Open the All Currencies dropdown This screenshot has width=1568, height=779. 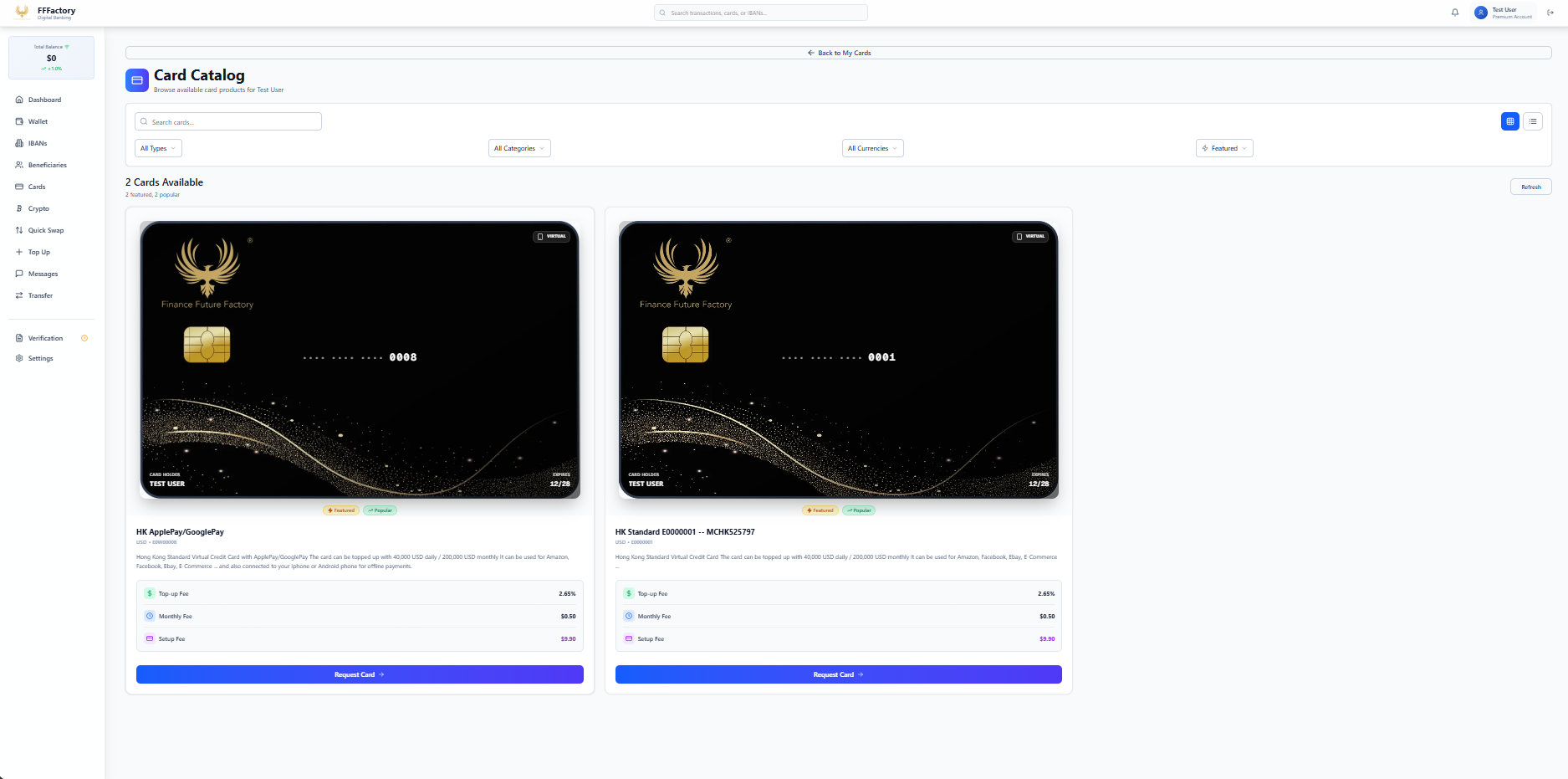(872, 148)
